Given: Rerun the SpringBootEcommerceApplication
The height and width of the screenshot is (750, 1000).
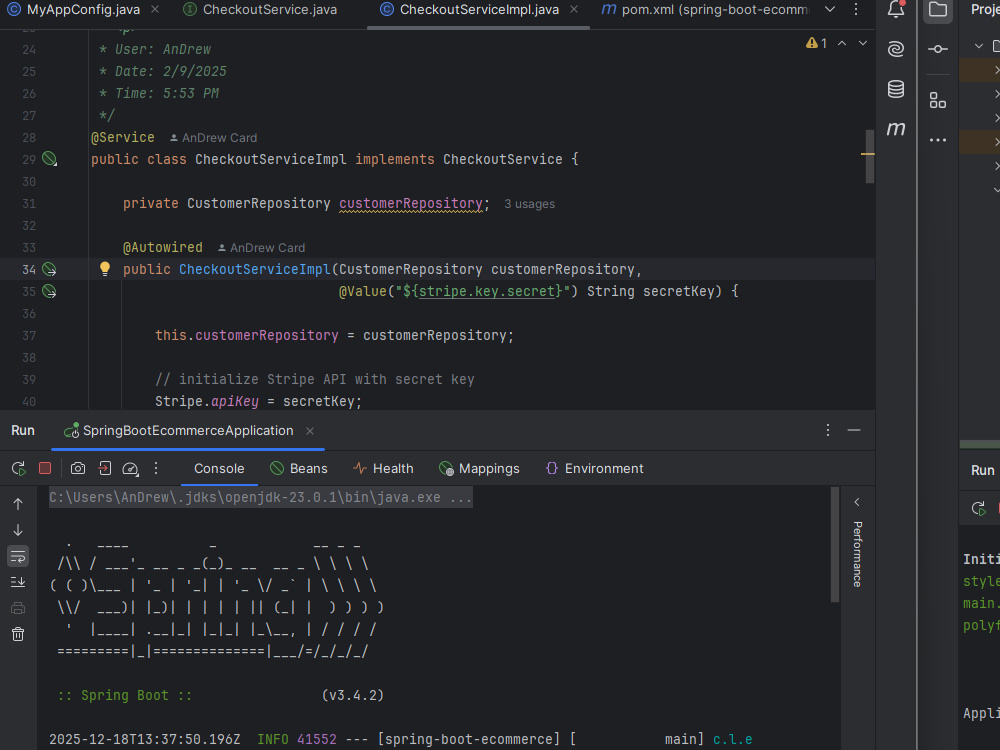Looking at the screenshot, I should [17, 467].
